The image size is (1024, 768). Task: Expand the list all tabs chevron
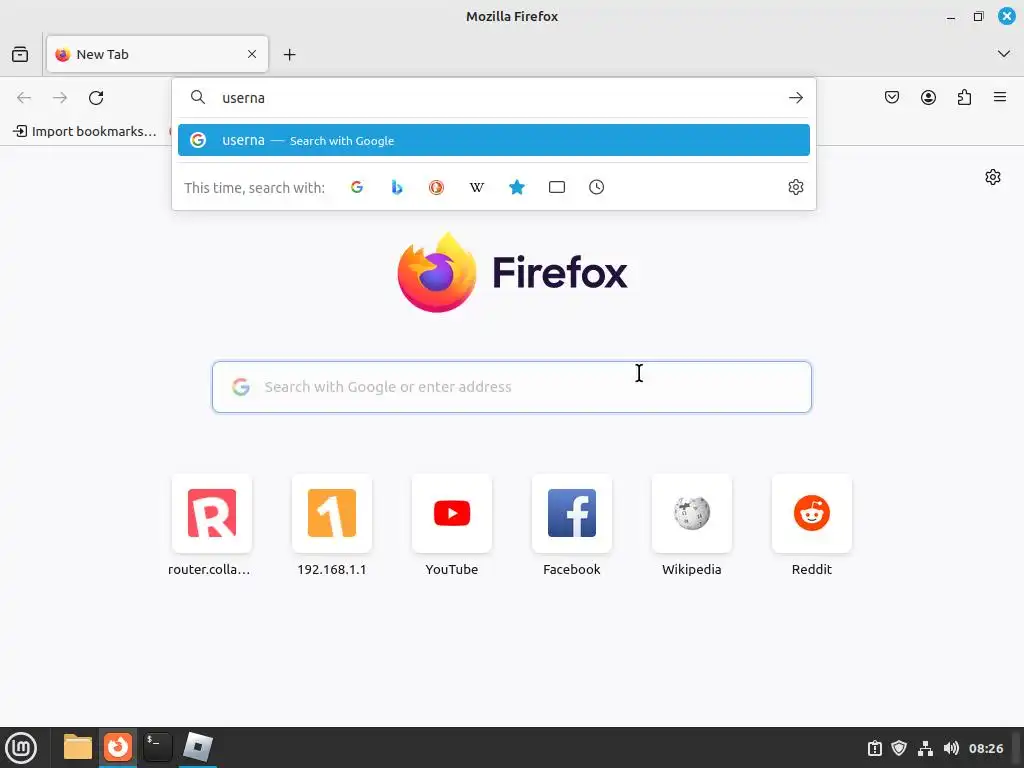[x=1004, y=54]
